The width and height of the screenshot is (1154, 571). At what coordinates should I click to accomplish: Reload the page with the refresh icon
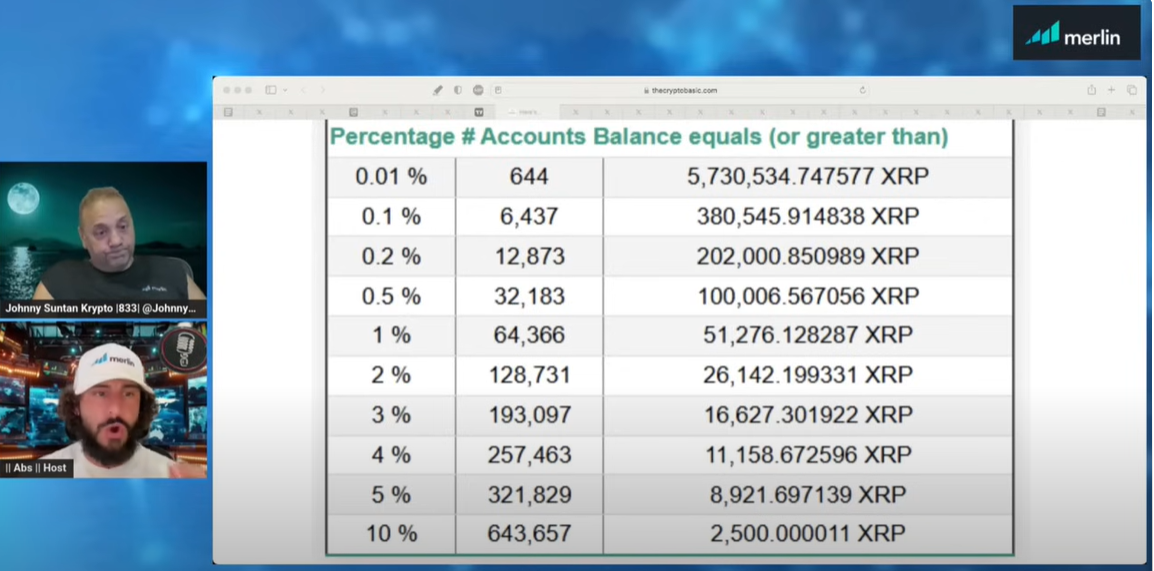tap(862, 90)
